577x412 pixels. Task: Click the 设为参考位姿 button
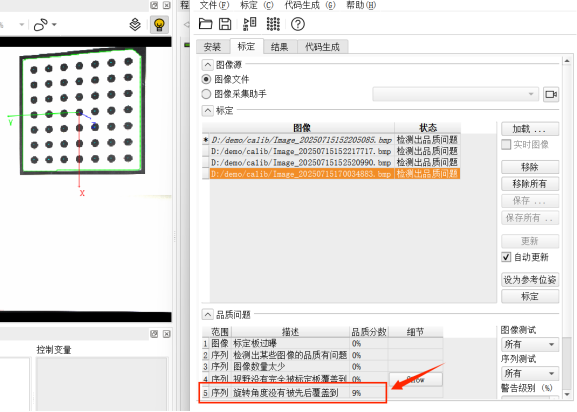pyautogui.click(x=530, y=280)
